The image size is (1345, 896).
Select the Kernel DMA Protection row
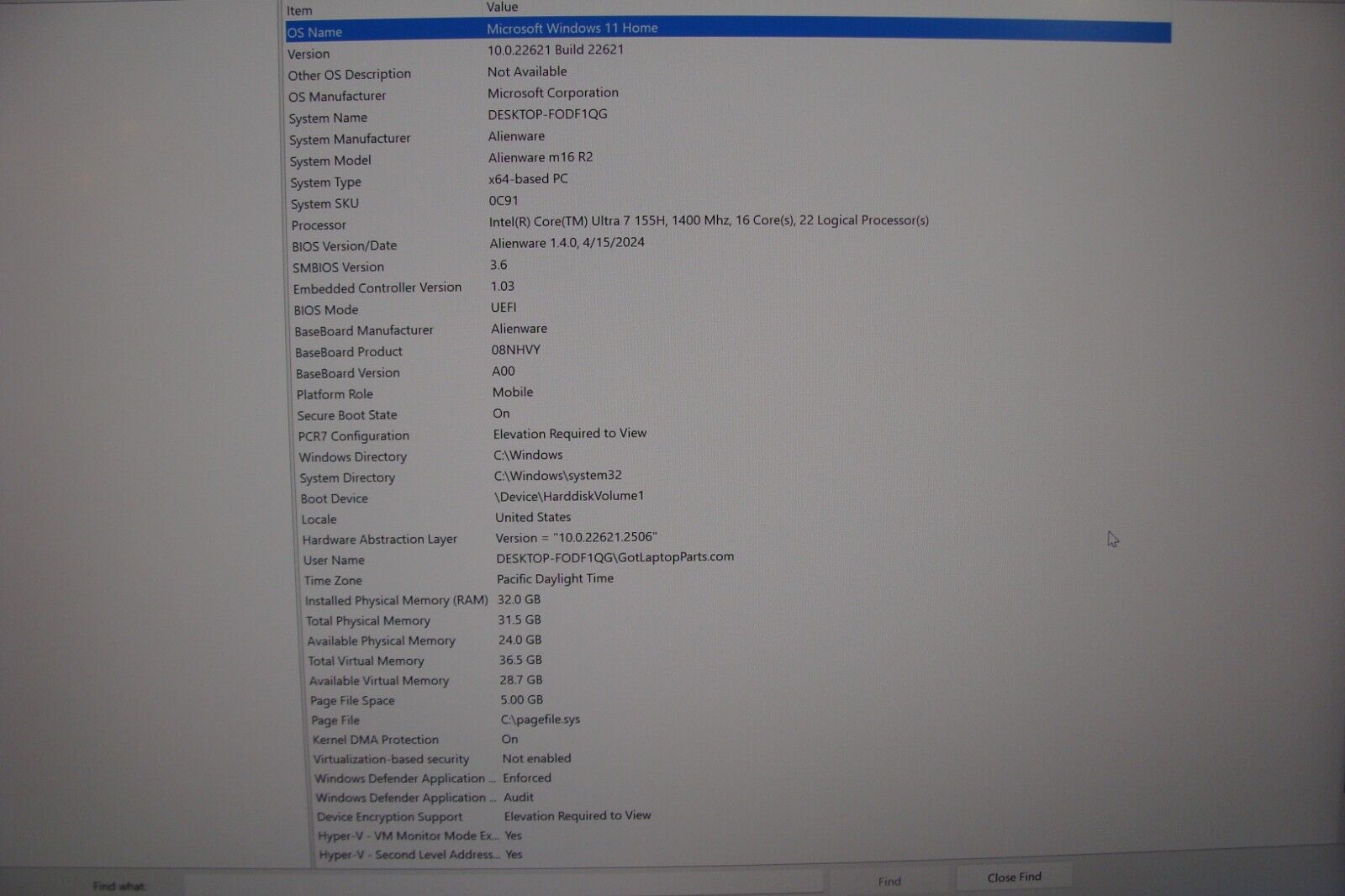(x=728, y=740)
